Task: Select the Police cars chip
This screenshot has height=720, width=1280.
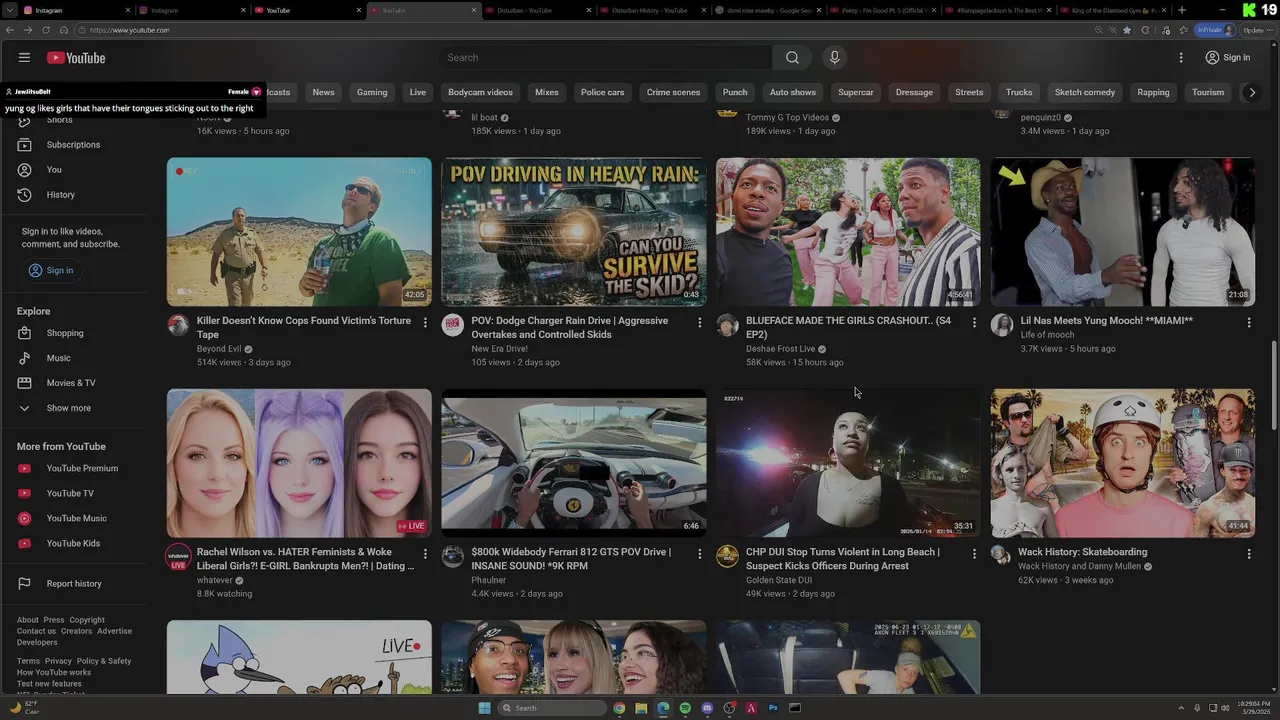Action: [602, 92]
